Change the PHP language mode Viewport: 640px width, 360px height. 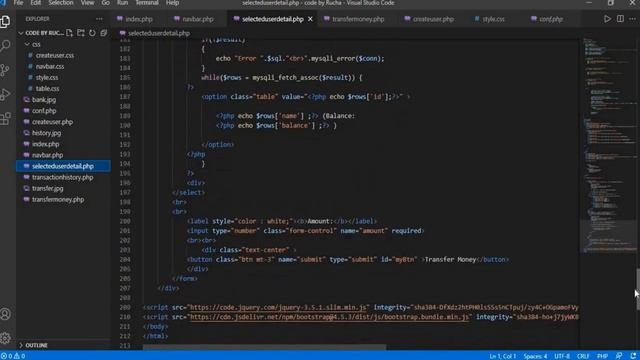point(602,356)
